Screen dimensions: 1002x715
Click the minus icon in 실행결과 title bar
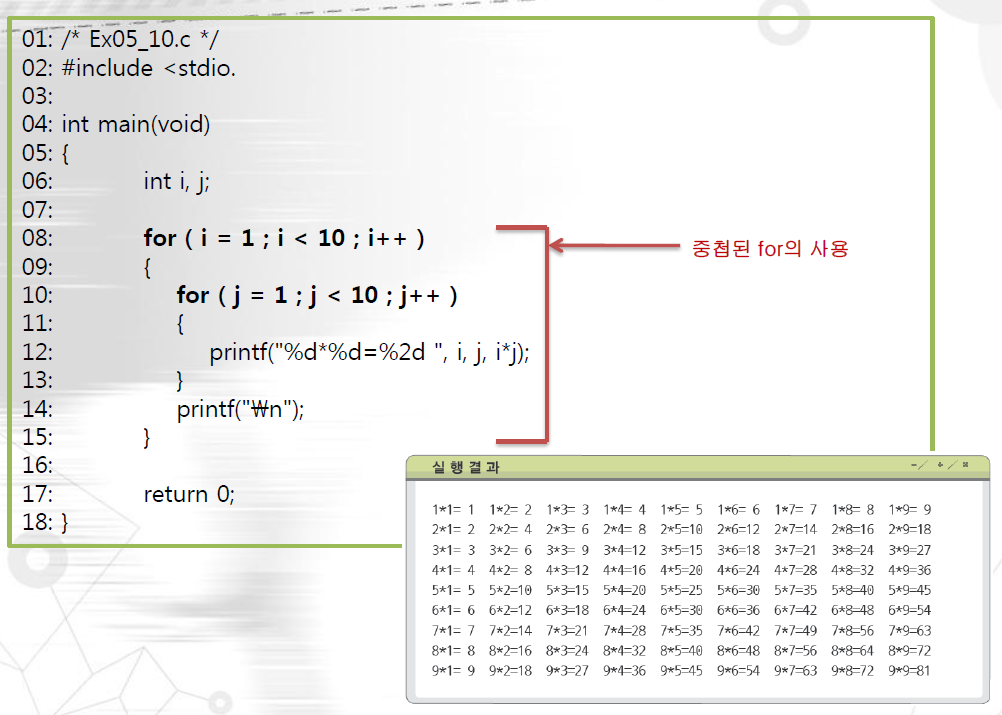[x=914, y=465]
